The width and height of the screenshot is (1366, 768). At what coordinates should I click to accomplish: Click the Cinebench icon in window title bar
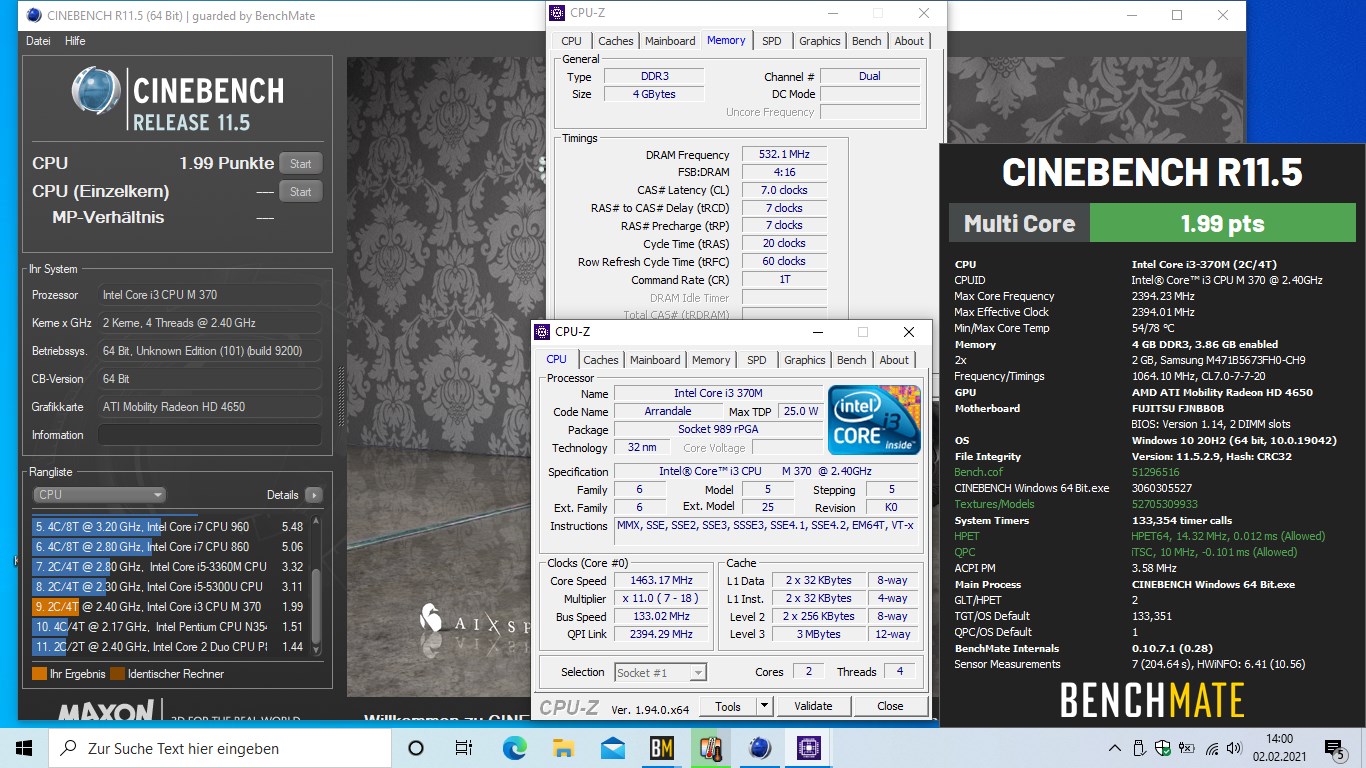click(34, 15)
